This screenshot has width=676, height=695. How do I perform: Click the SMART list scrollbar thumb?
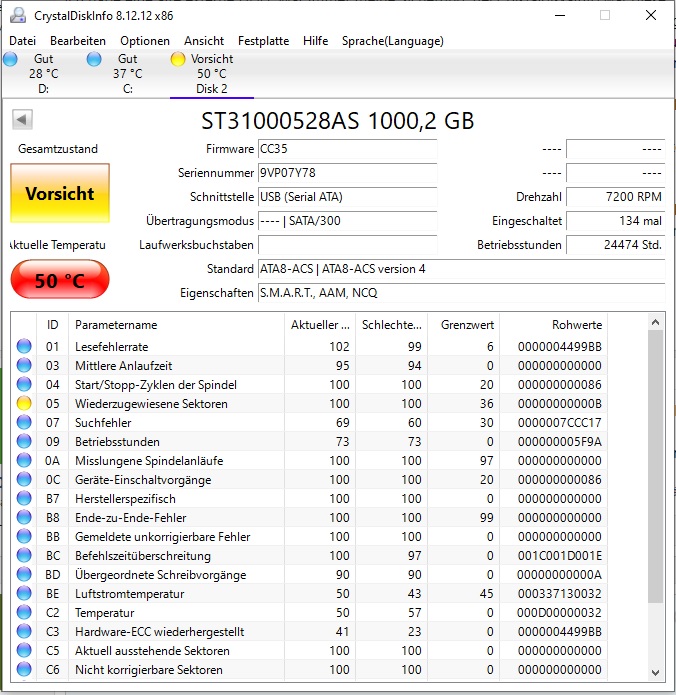[x=656, y=467]
